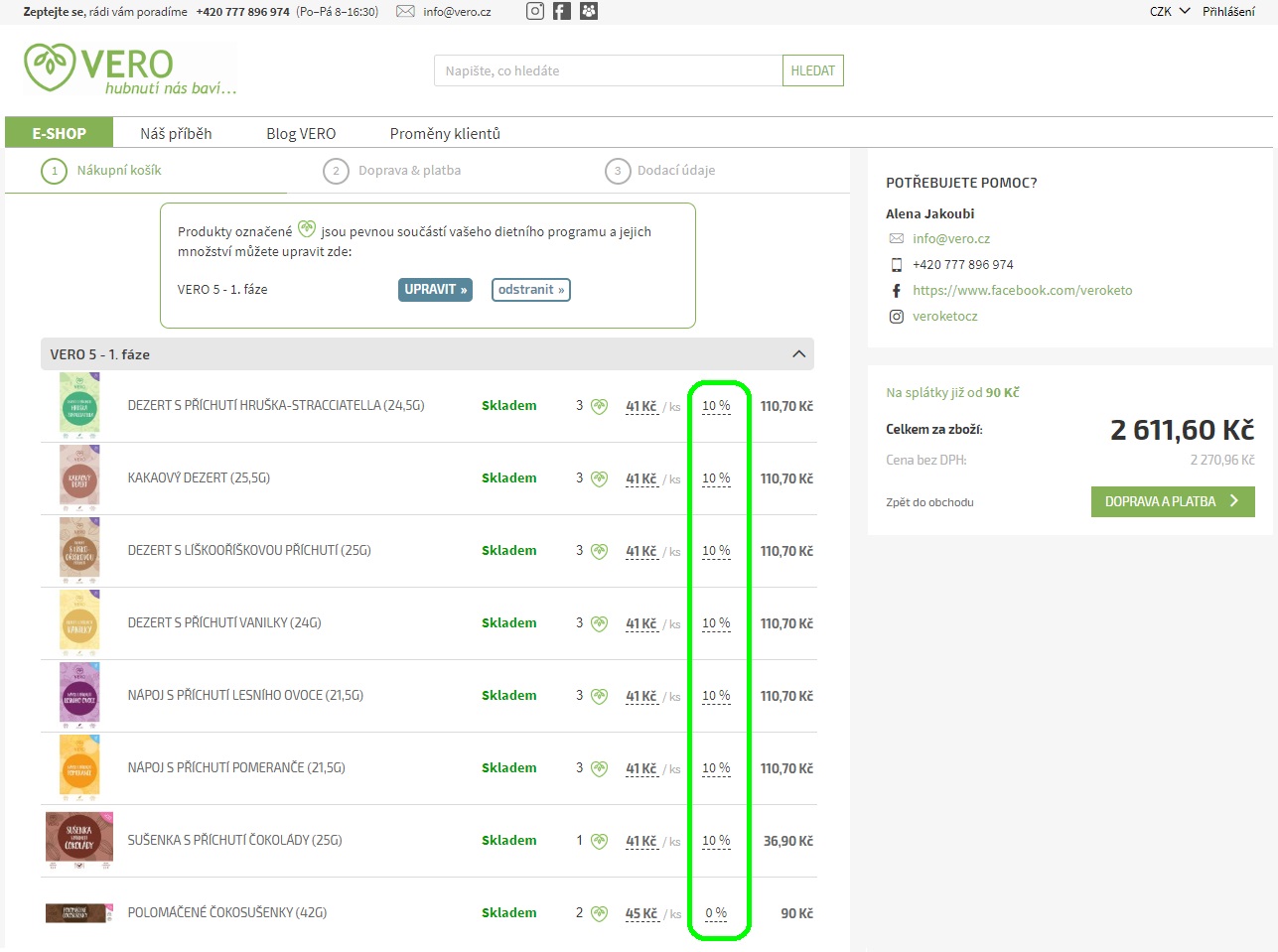Image resolution: width=1278 pixels, height=952 pixels.
Task: Click the odstranit button
Action: pyautogui.click(x=531, y=290)
